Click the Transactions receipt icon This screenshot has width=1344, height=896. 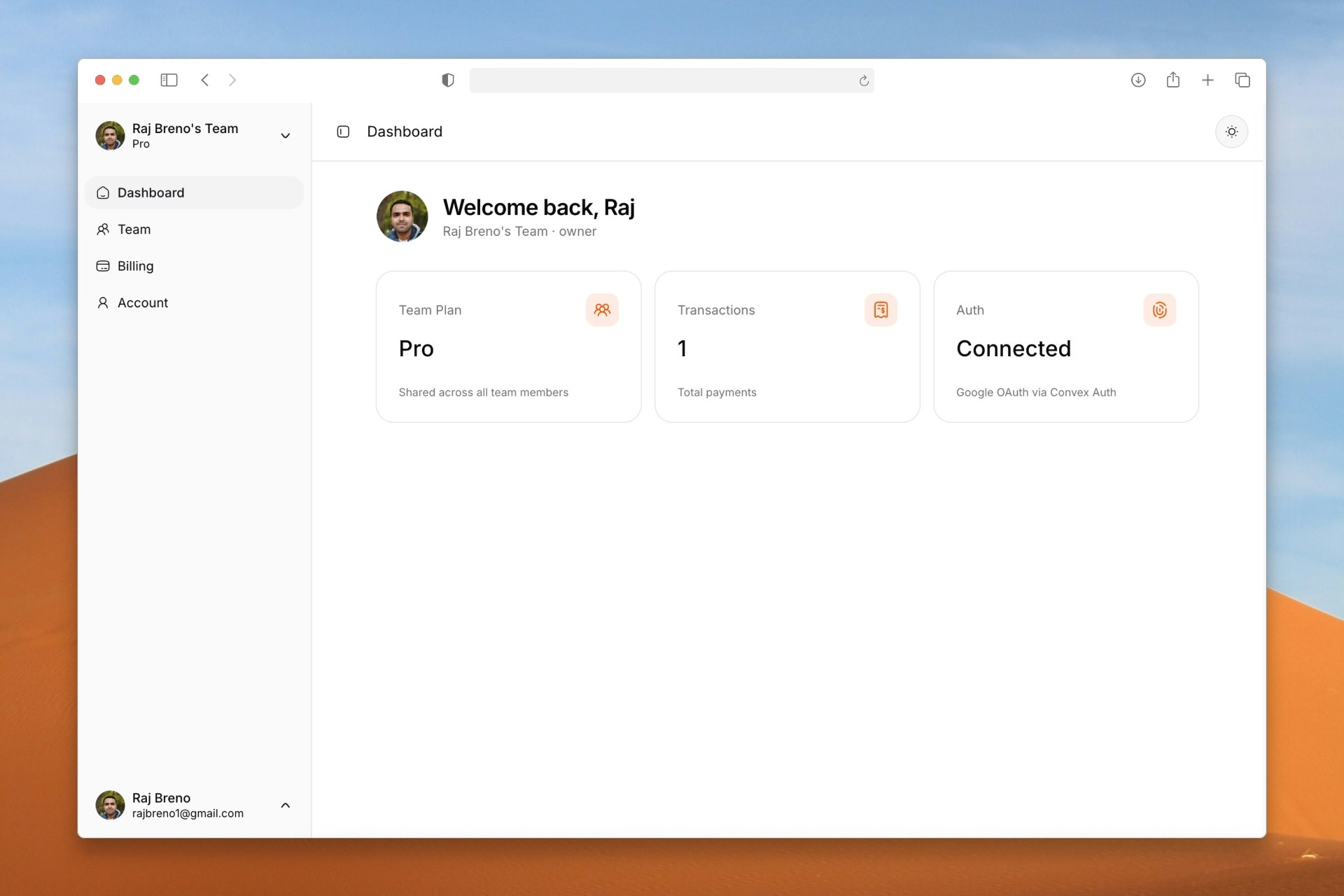pyautogui.click(x=881, y=309)
